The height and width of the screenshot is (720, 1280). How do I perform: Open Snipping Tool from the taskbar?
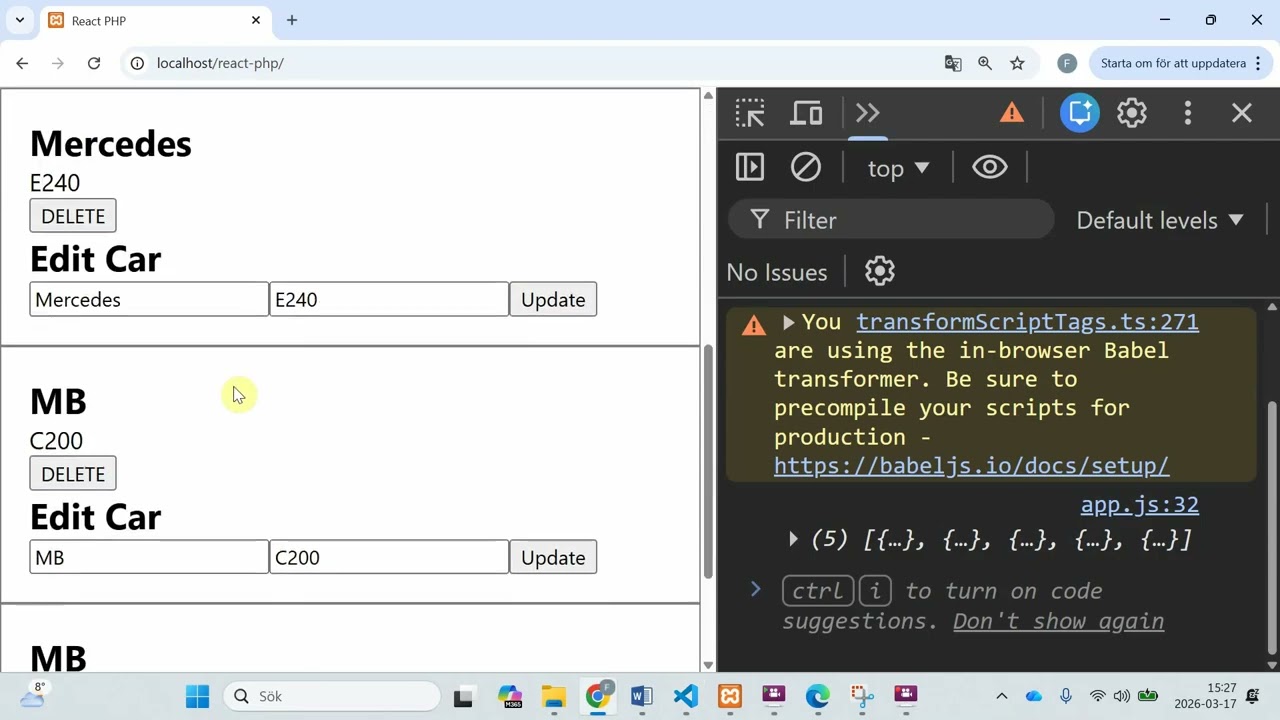click(x=862, y=696)
